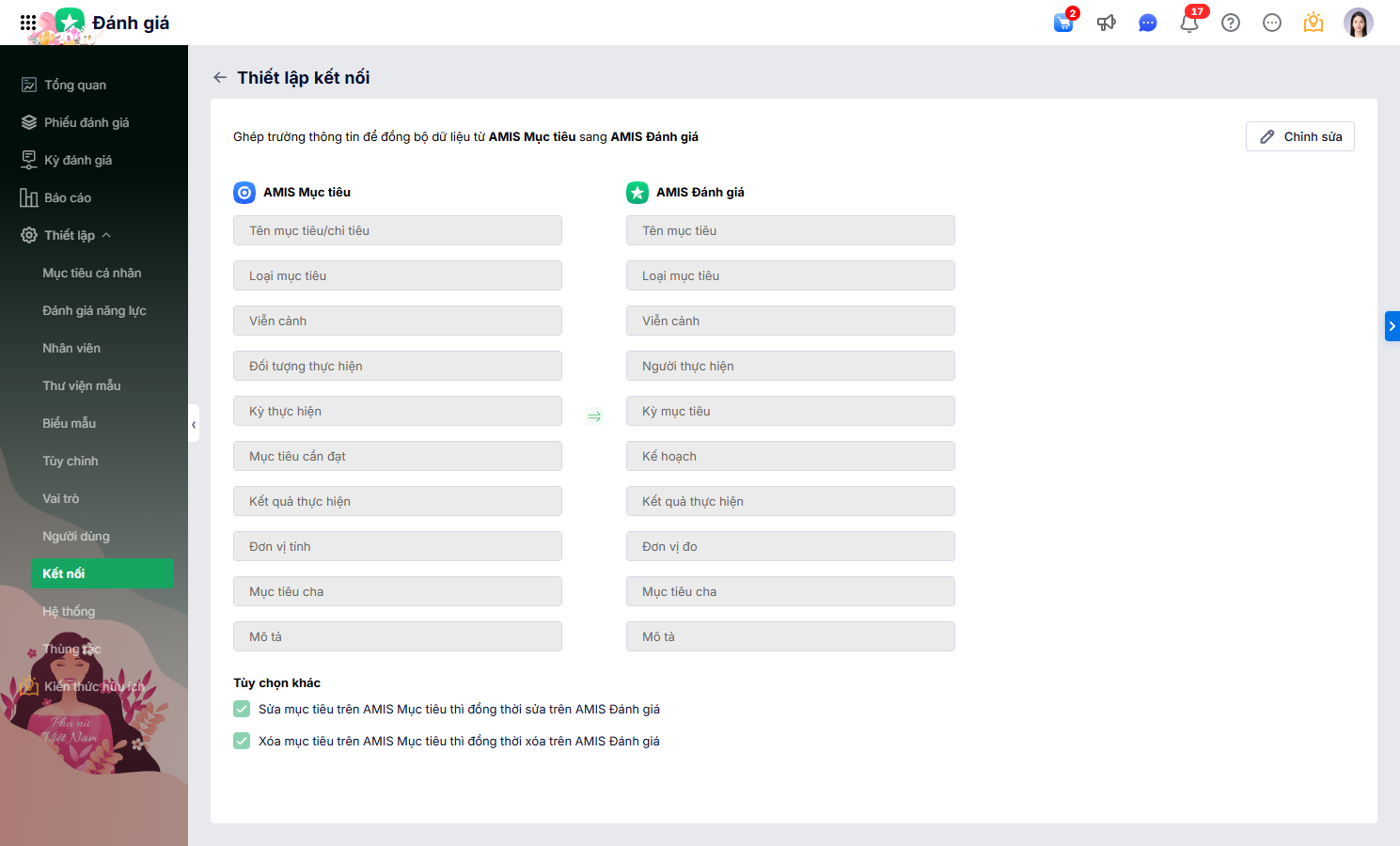Click the Chỉnh sửa button

point(1299,136)
